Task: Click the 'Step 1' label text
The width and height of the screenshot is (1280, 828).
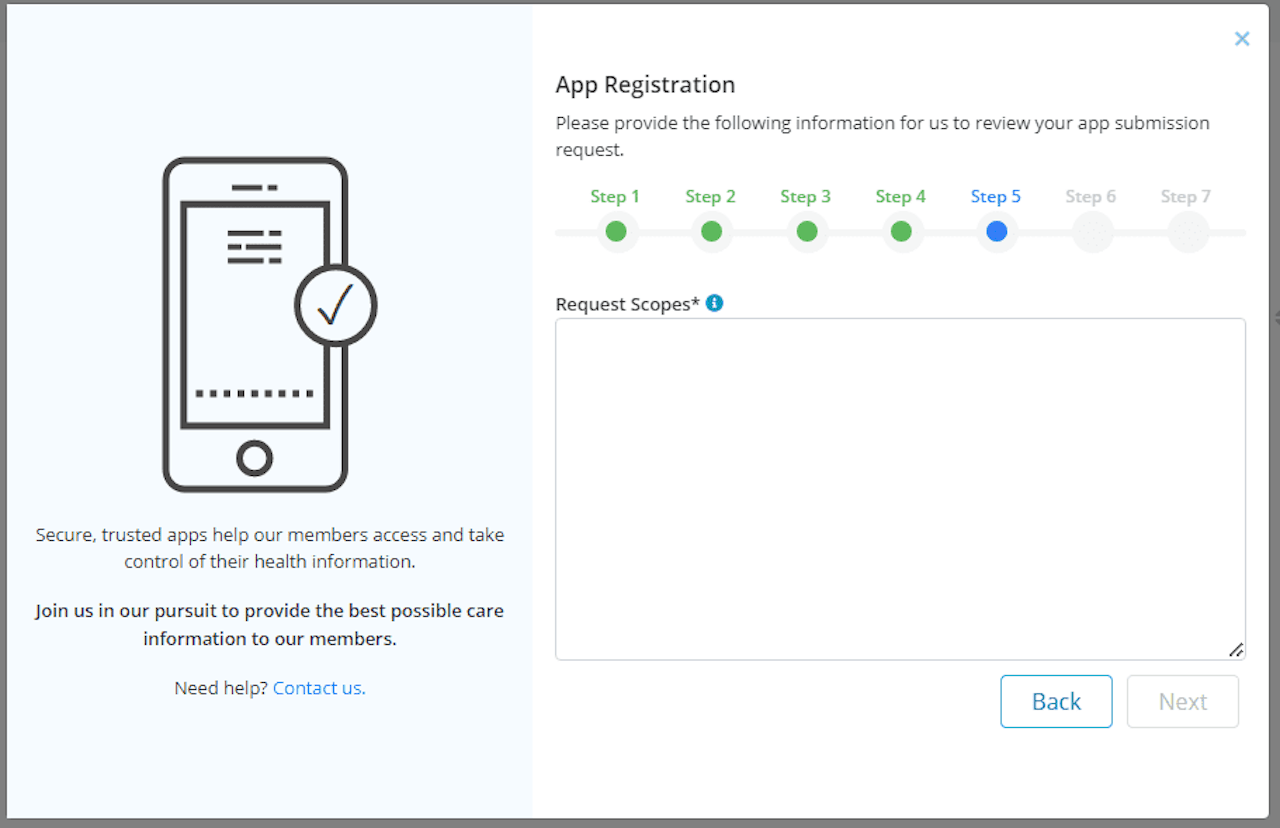Action: 615,196
